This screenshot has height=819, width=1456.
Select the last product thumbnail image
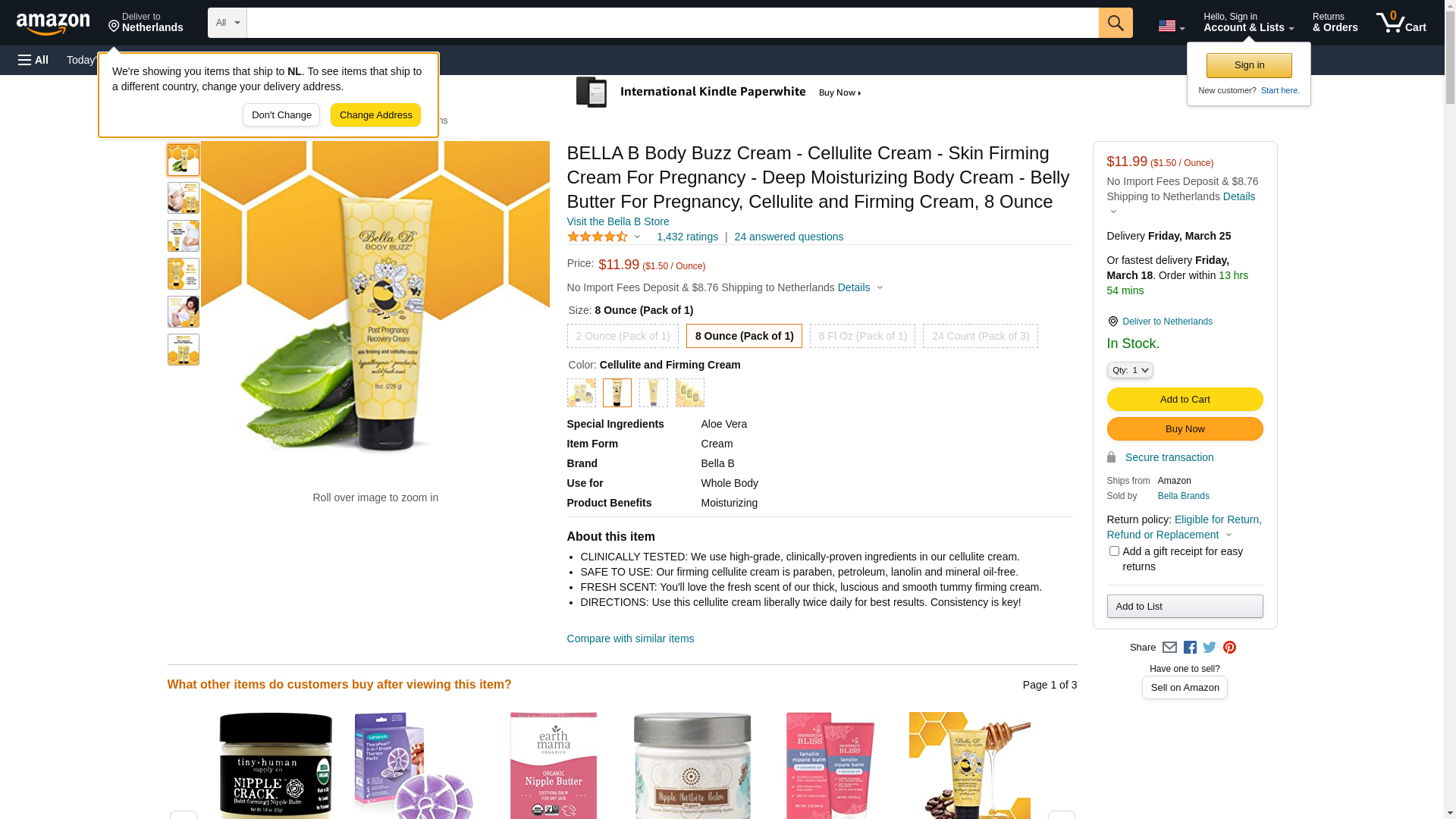pyautogui.click(x=184, y=350)
